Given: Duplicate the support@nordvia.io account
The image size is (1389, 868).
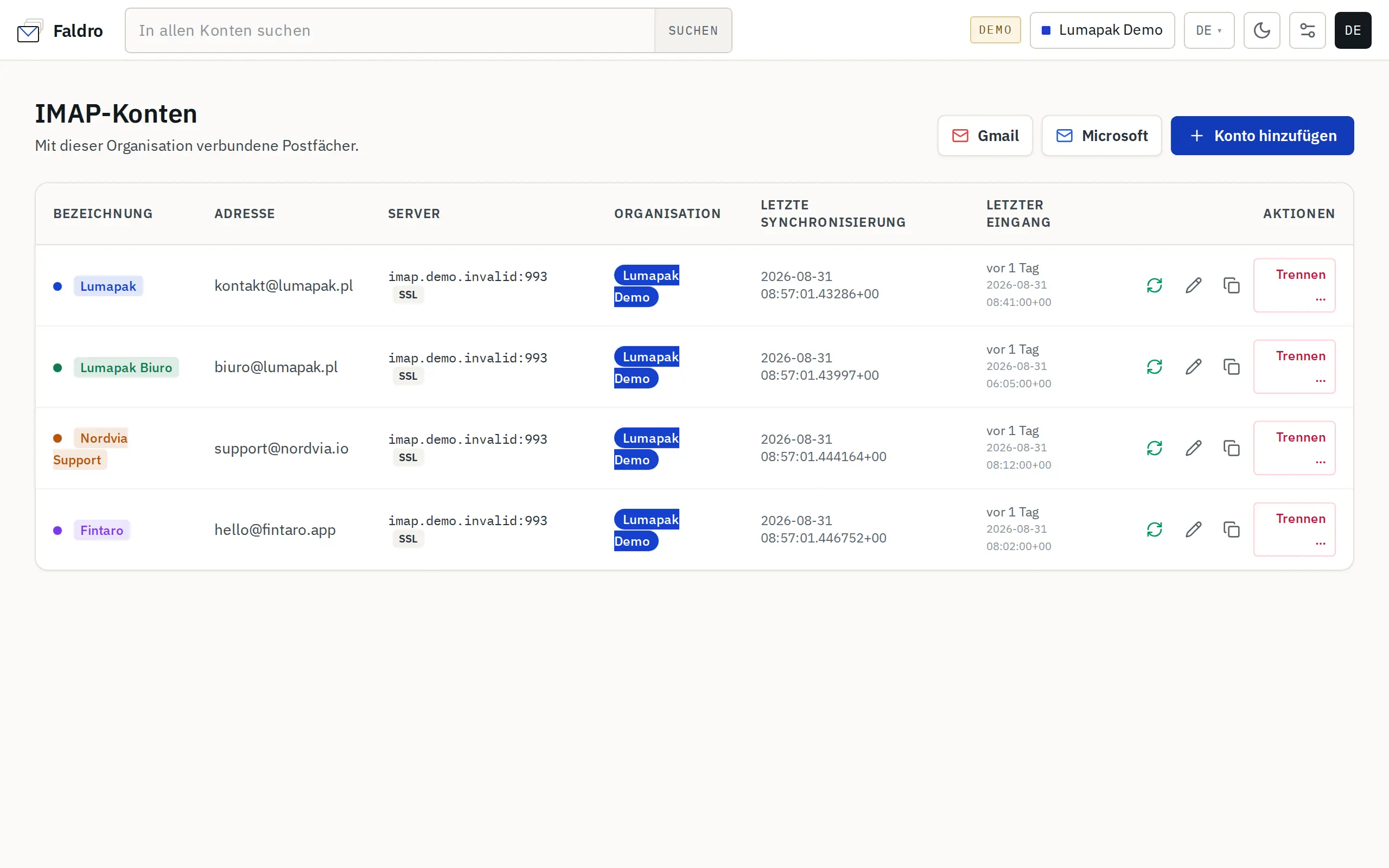Looking at the screenshot, I should 1231,448.
